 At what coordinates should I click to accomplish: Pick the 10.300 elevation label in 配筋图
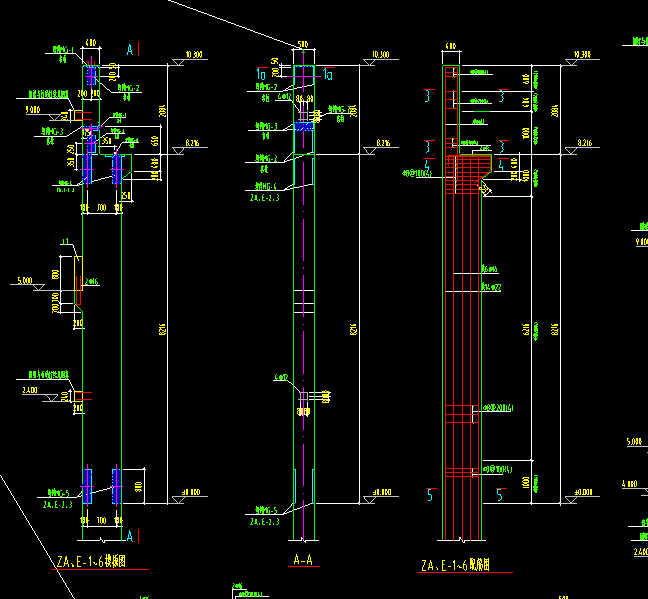pos(582,55)
